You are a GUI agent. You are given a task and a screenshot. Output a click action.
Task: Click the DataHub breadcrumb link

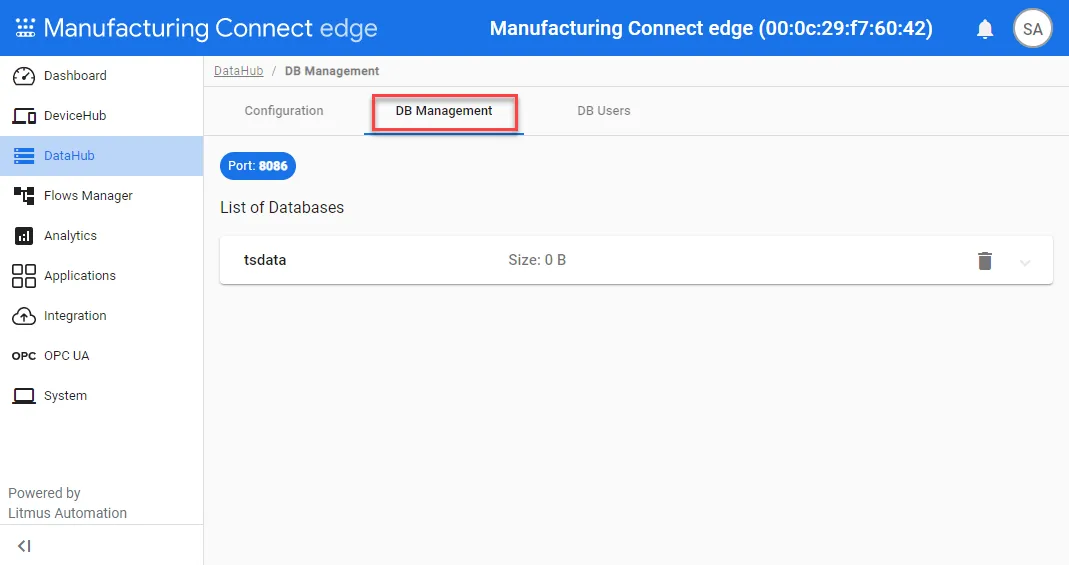239,71
